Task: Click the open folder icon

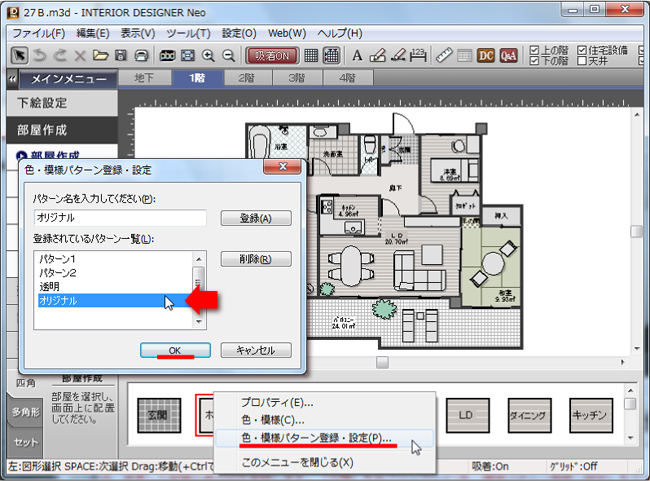Action: pyautogui.click(x=99, y=55)
